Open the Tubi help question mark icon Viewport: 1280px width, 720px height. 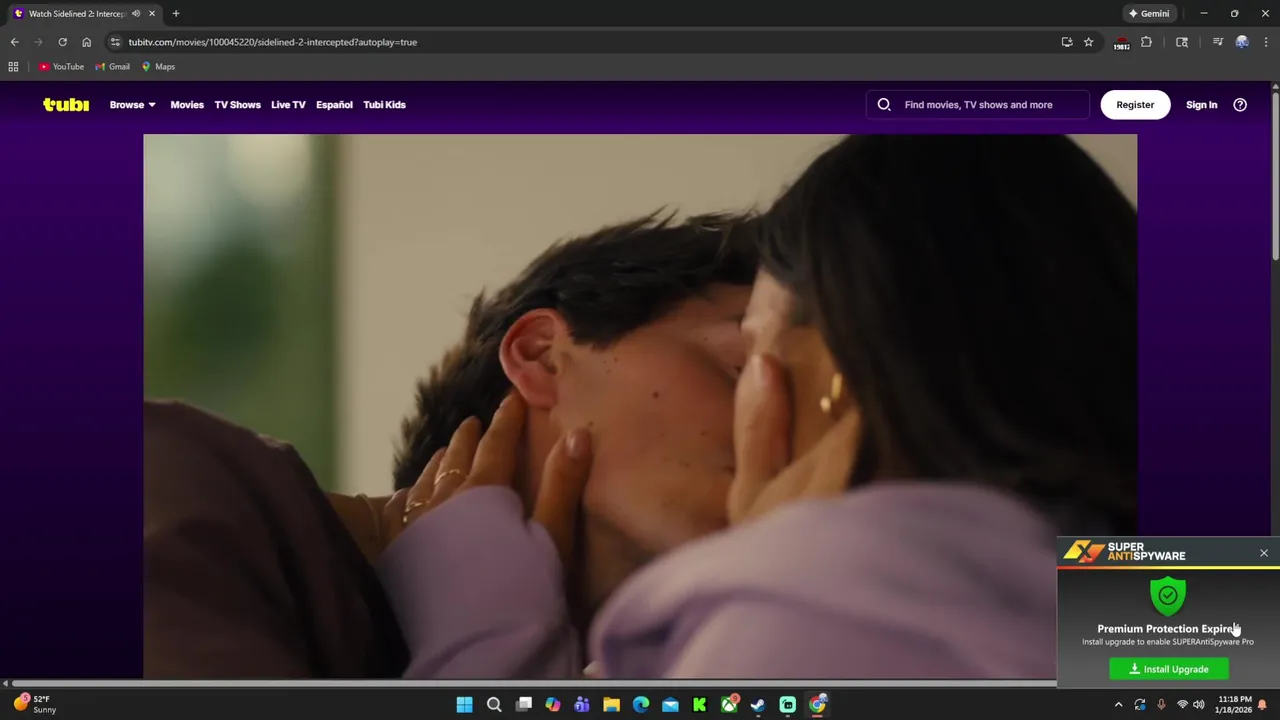pyautogui.click(x=1240, y=105)
